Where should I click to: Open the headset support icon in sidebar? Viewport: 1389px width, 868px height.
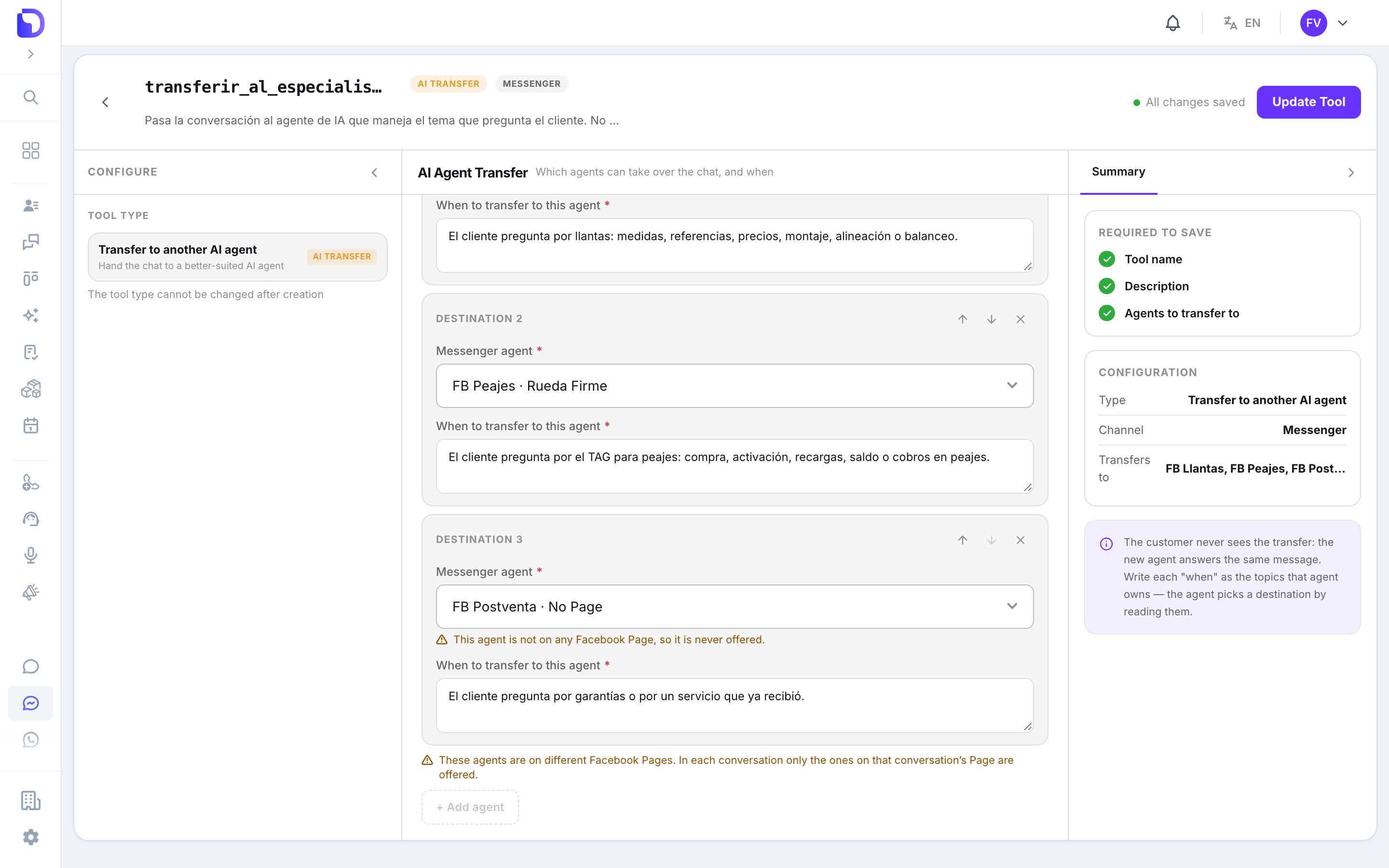(x=30, y=519)
